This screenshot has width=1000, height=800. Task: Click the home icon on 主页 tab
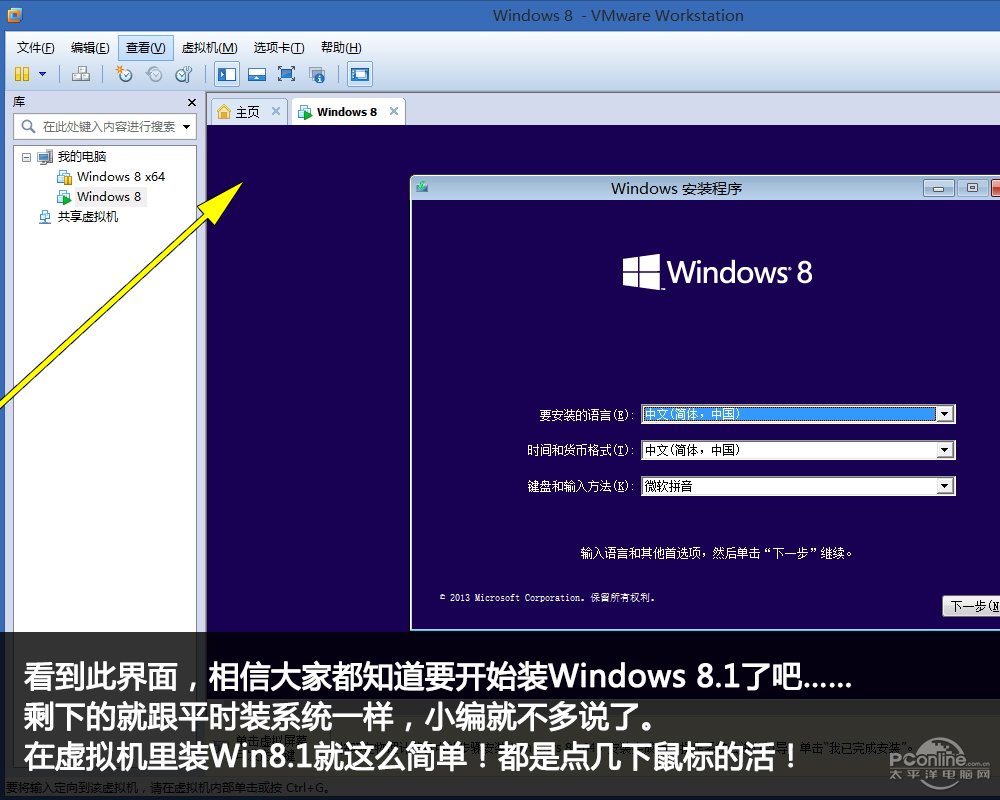tap(224, 112)
